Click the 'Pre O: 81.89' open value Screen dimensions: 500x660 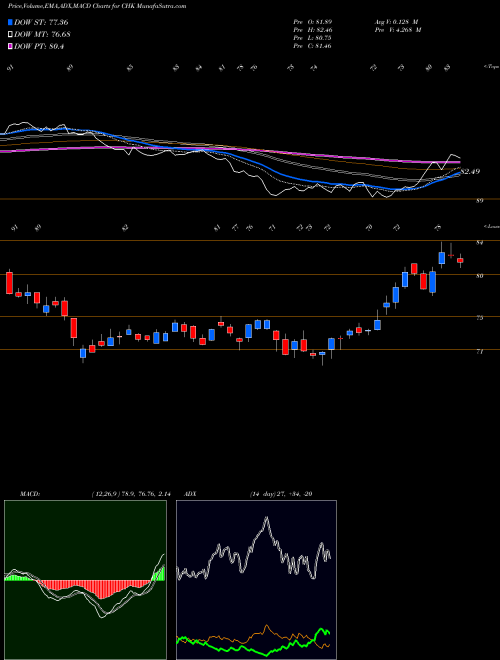point(312,22)
